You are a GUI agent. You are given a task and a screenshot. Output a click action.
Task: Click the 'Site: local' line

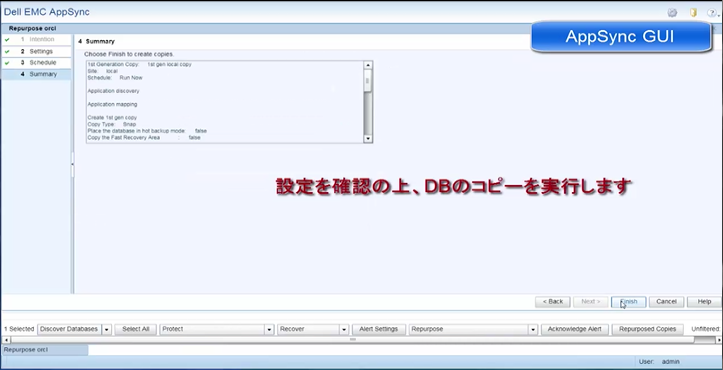pos(102,72)
